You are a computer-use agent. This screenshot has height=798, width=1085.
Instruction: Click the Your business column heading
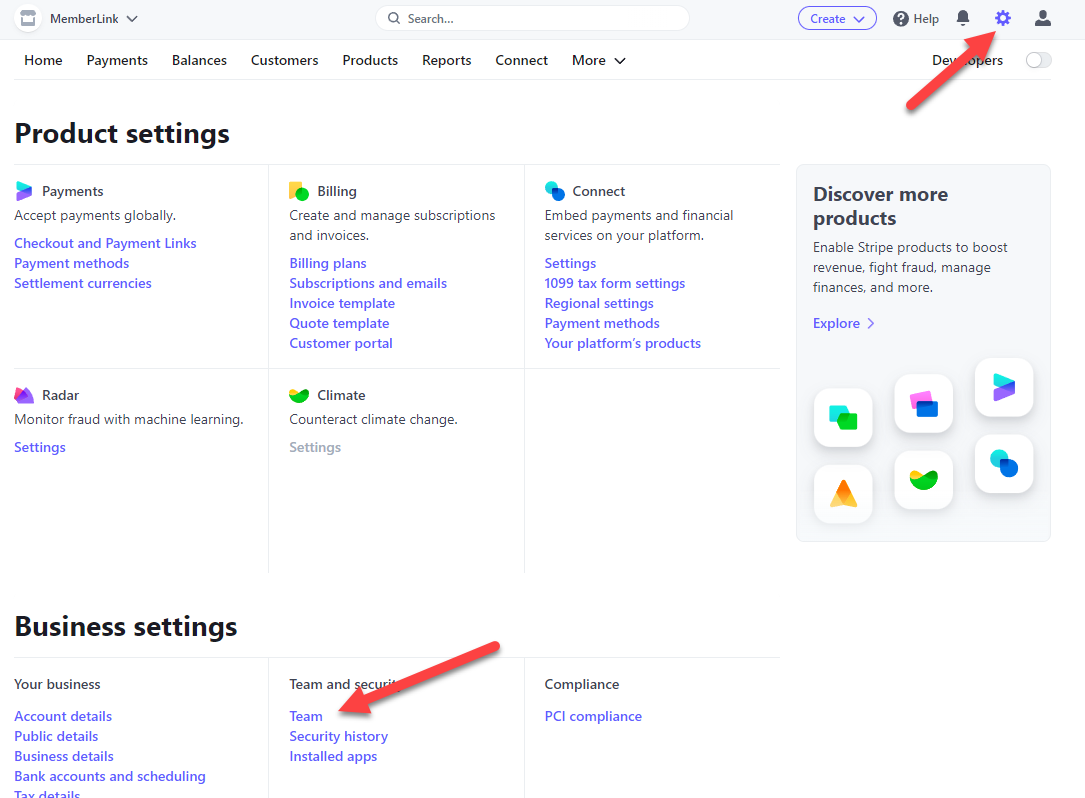pos(57,684)
